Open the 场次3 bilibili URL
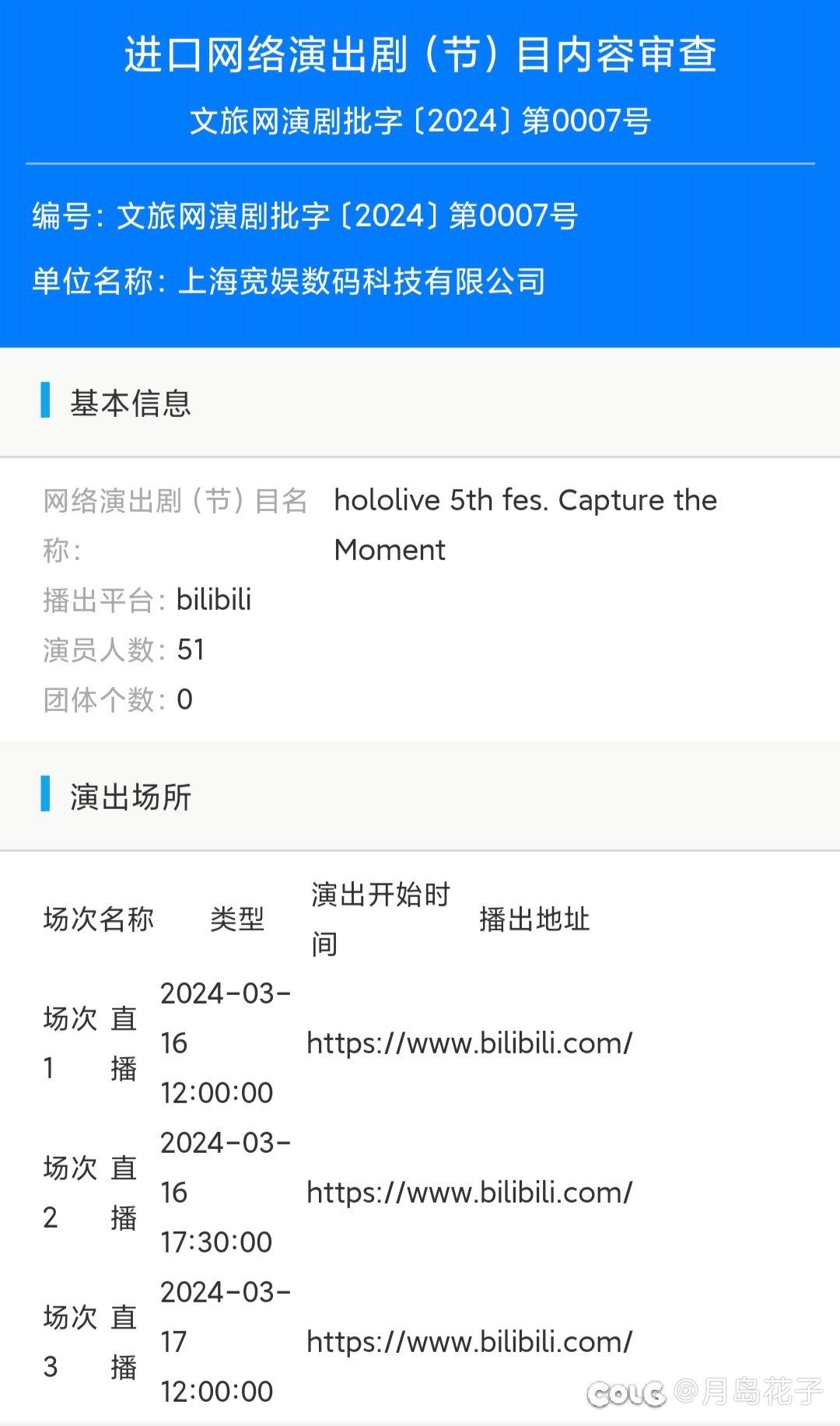This screenshot has height=1426, width=840. [470, 1342]
